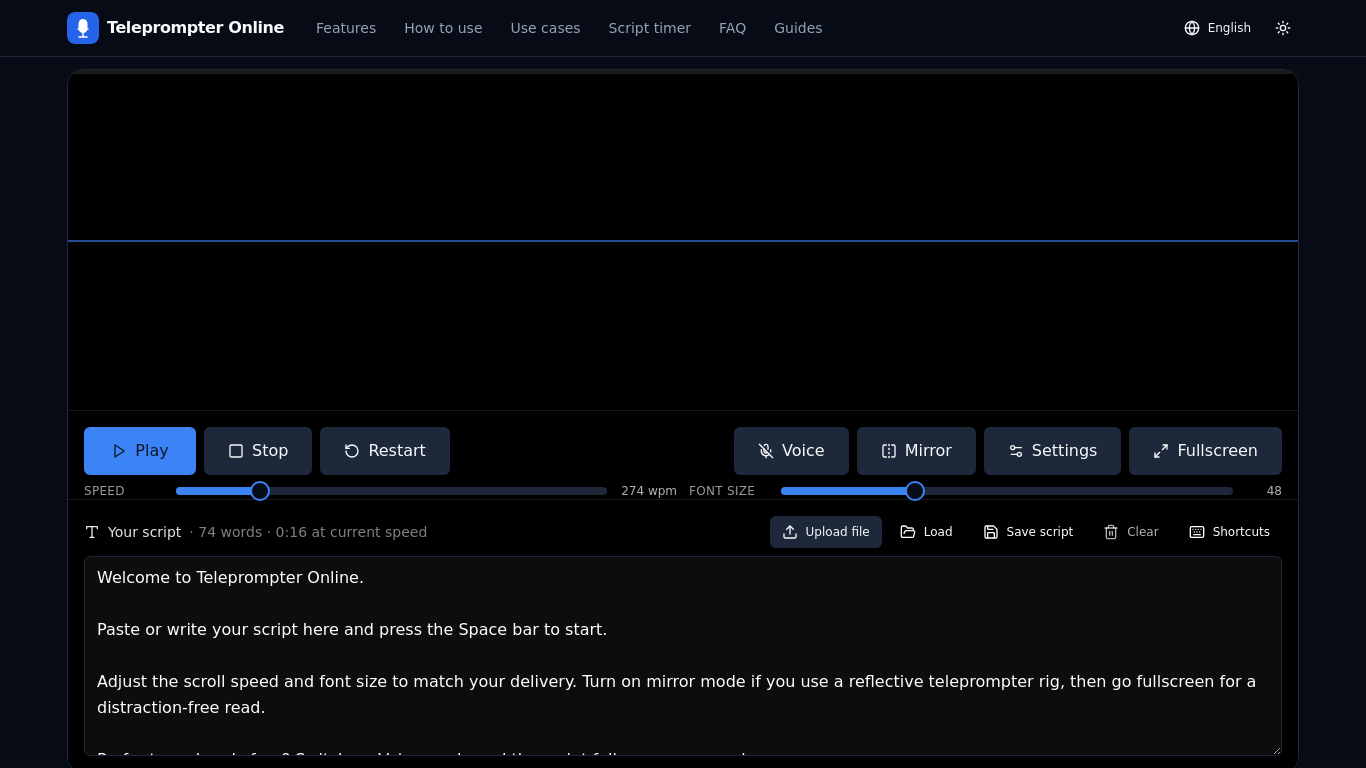
Task: Open the English language selector
Action: [1217, 28]
